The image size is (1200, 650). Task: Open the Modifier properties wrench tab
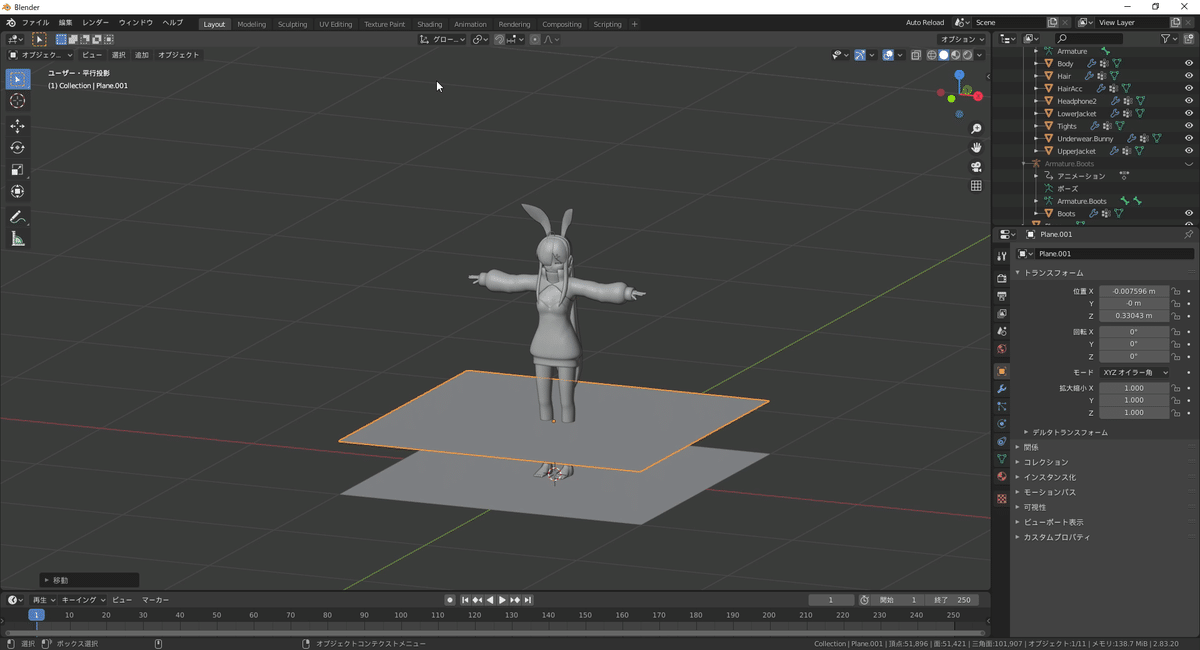pos(1000,389)
